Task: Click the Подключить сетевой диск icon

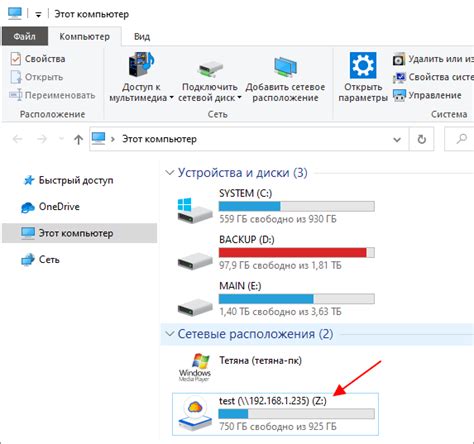Action: pyautogui.click(x=210, y=69)
